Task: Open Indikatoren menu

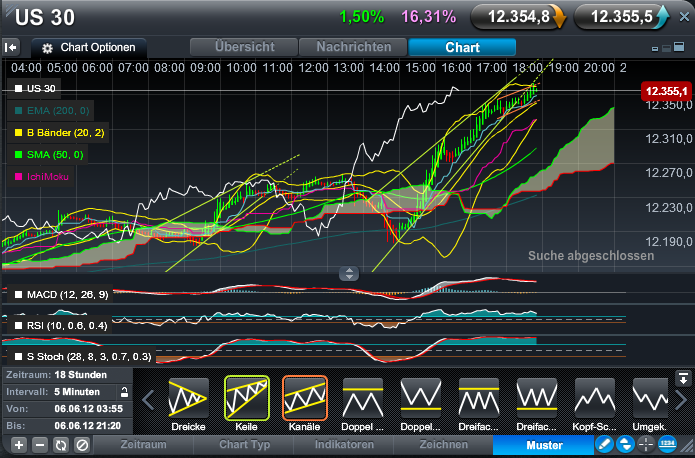Action: (344, 445)
